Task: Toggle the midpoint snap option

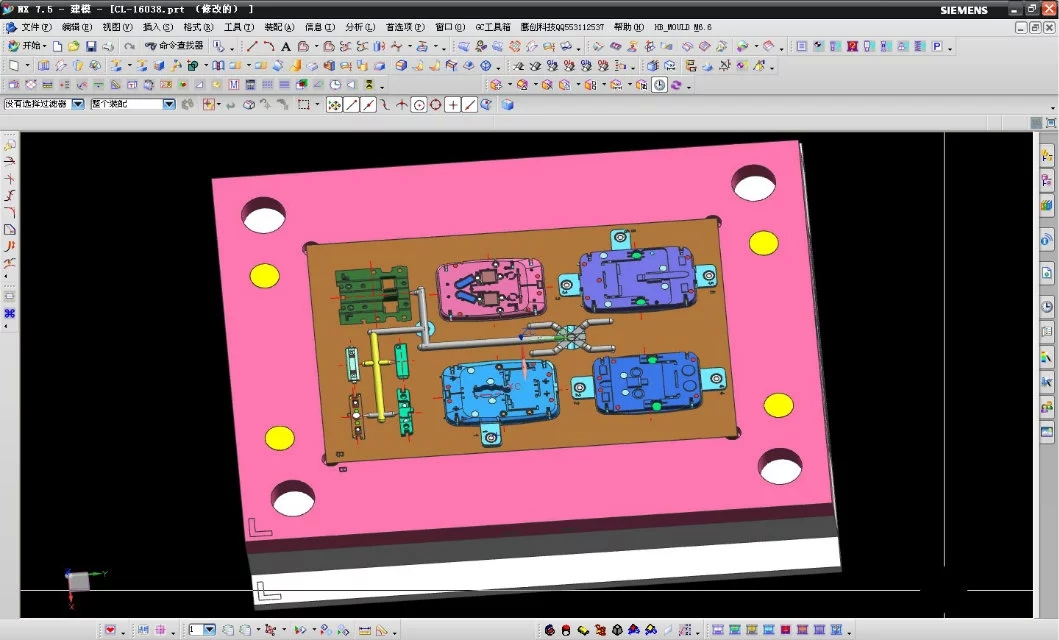Action: pos(368,105)
